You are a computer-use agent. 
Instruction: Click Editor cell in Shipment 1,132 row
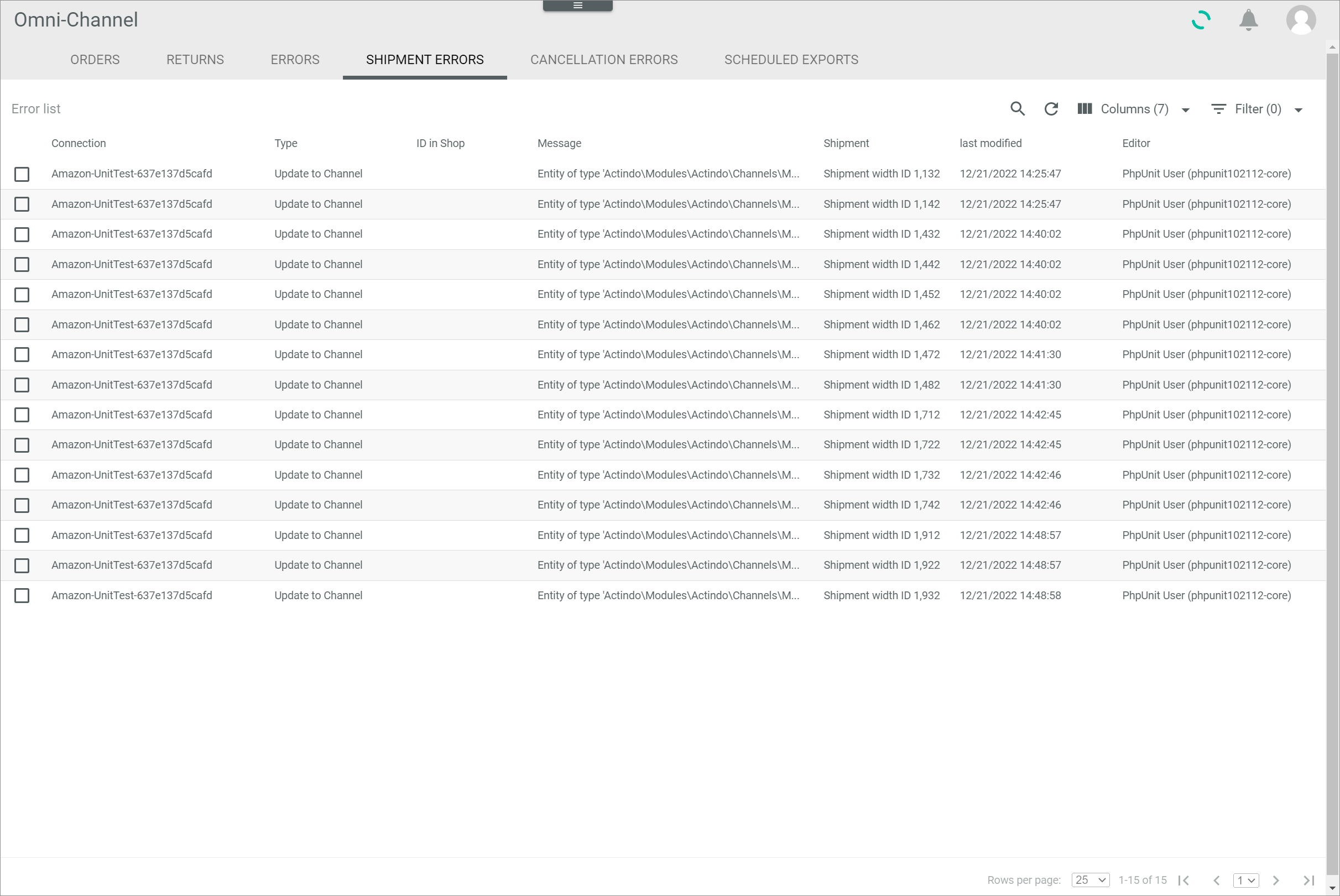click(x=1206, y=174)
